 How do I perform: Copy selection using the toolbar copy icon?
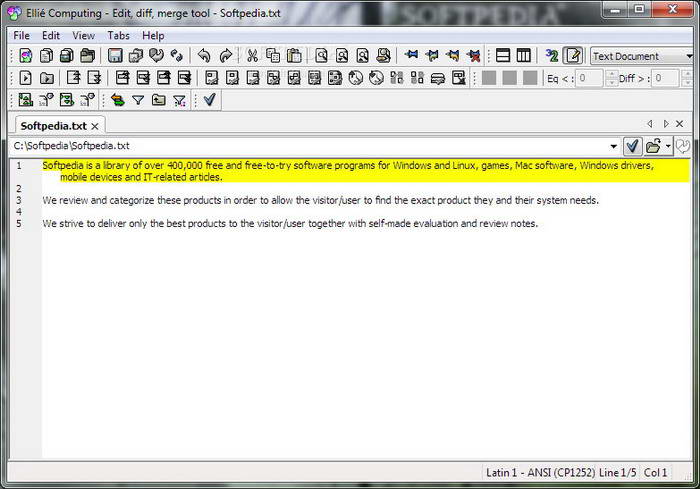coord(273,56)
